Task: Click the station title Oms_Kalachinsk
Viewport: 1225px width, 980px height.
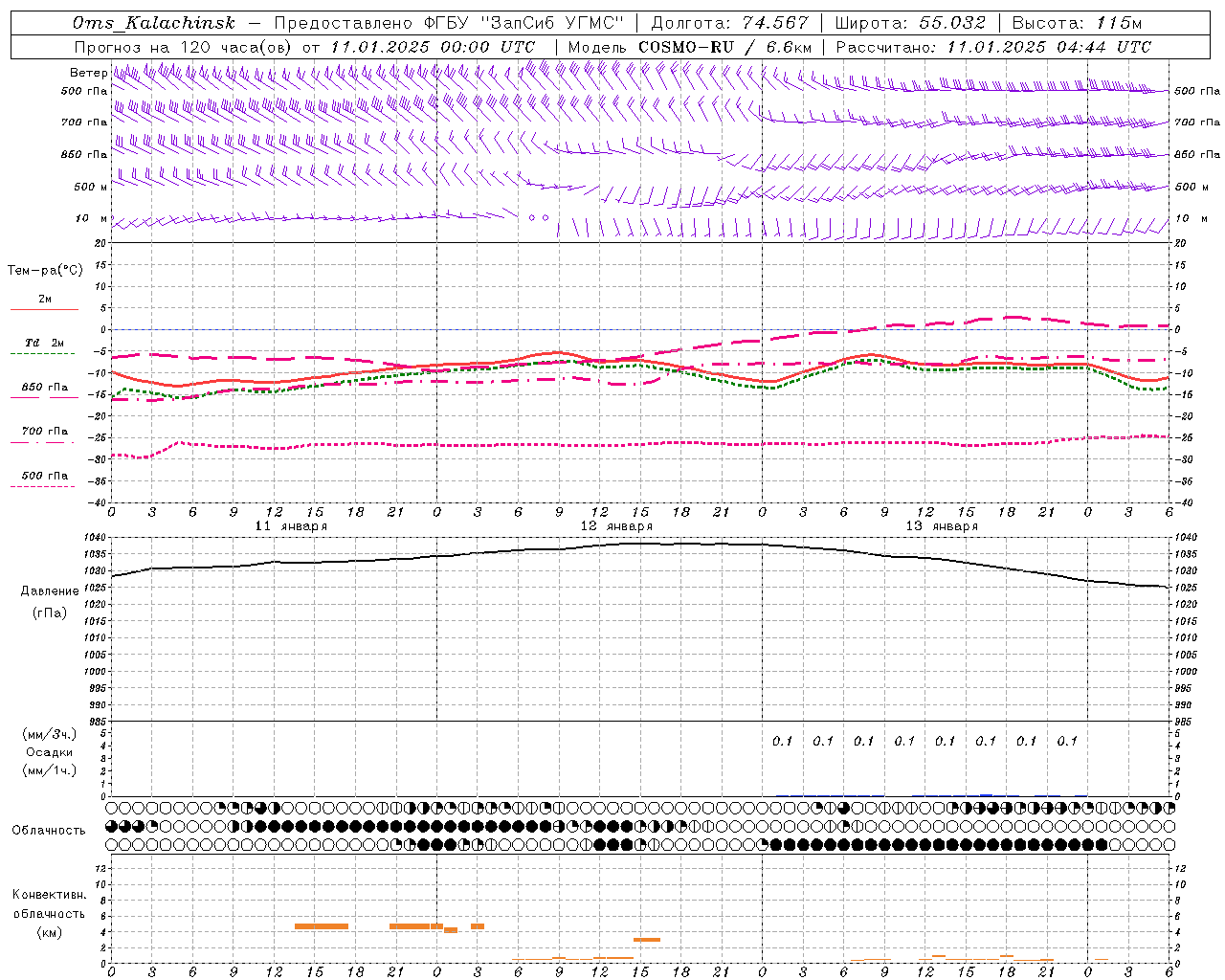Action: click(x=154, y=23)
